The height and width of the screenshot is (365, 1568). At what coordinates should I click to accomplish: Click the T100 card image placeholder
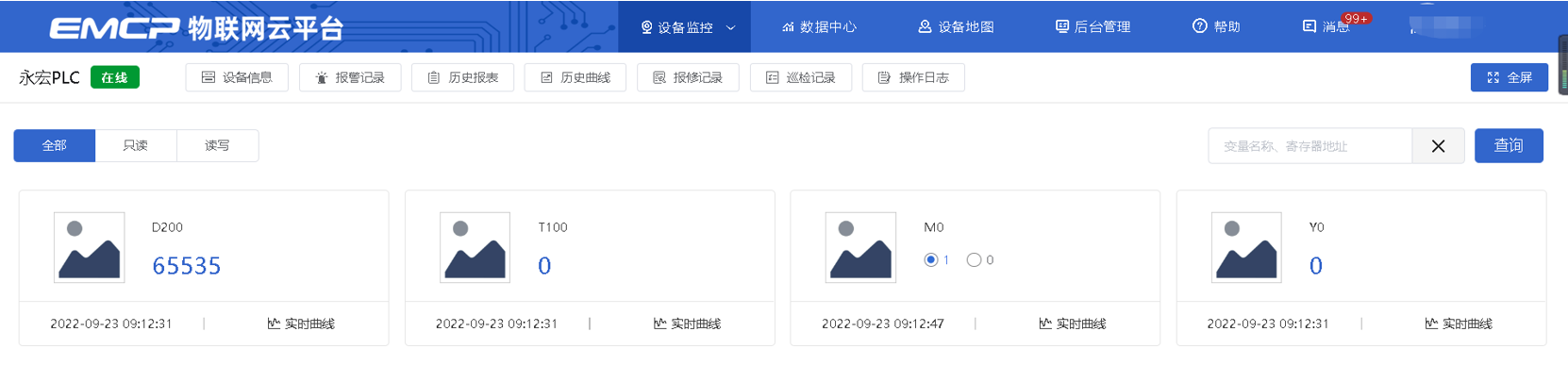tap(475, 247)
